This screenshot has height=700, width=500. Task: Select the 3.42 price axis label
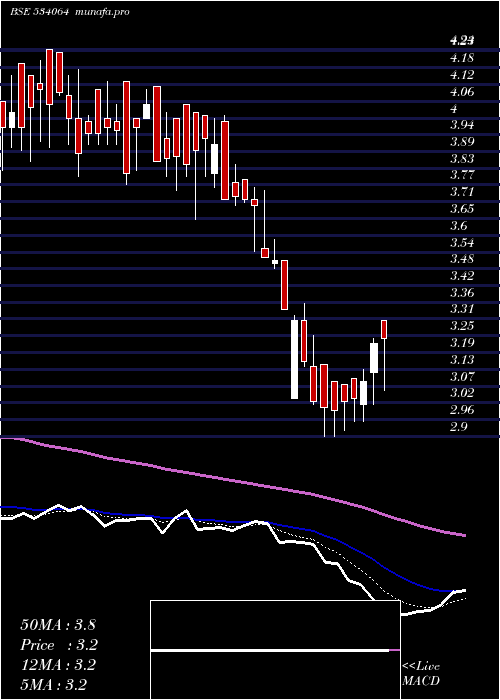(x=462, y=276)
